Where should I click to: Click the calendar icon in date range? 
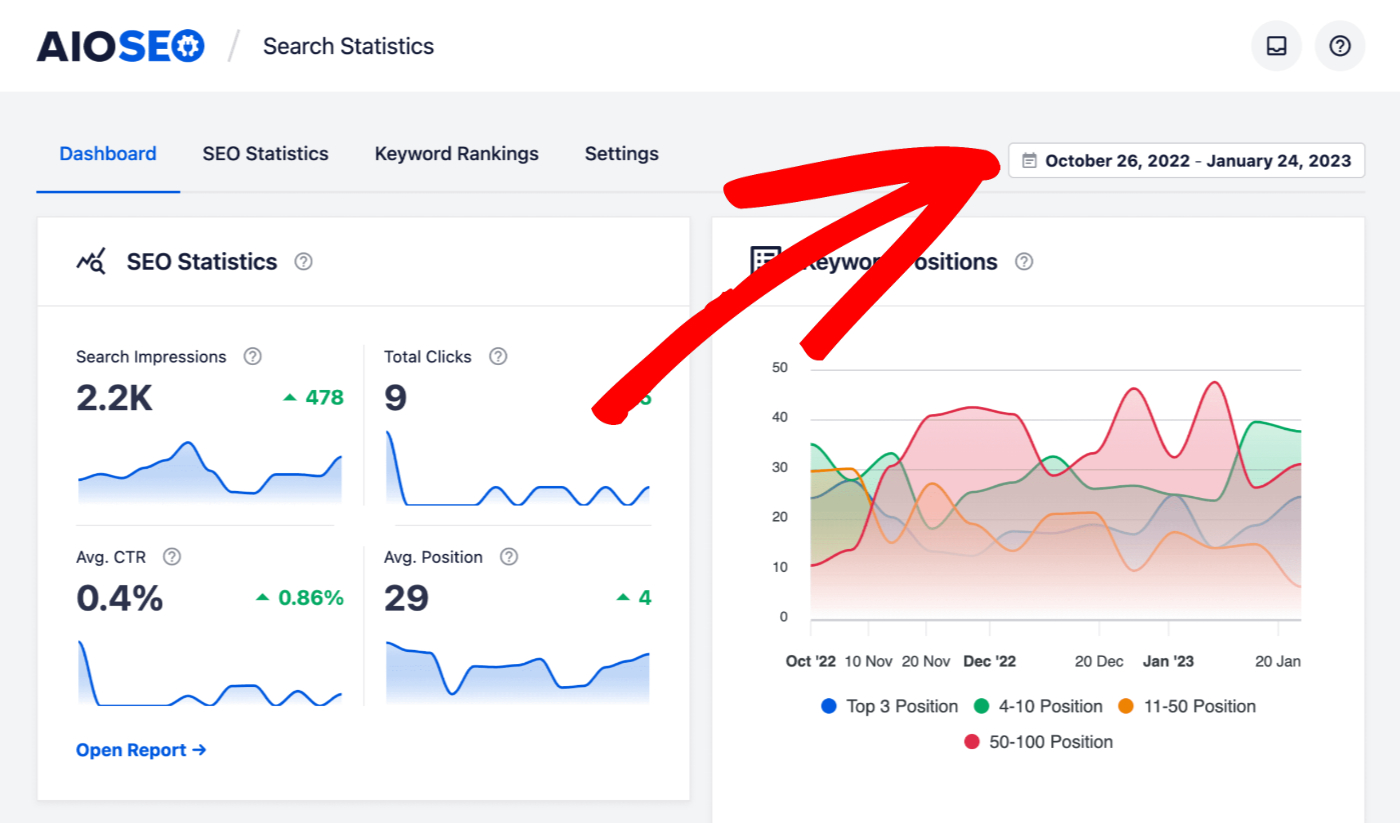1029,160
